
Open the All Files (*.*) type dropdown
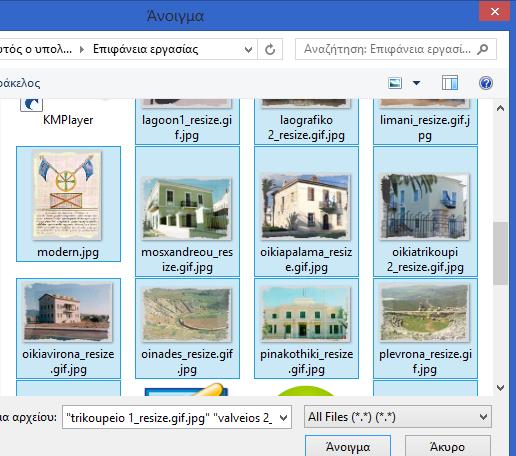398,417
